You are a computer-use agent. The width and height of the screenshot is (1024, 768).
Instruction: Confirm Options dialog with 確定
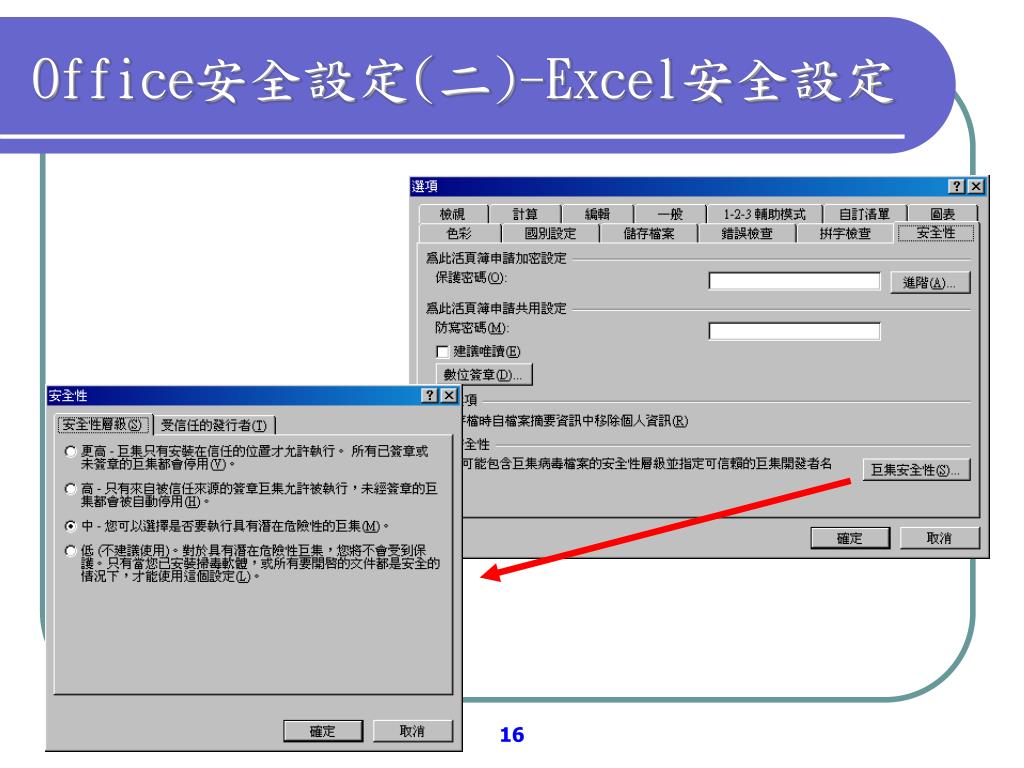[x=850, y=538]
